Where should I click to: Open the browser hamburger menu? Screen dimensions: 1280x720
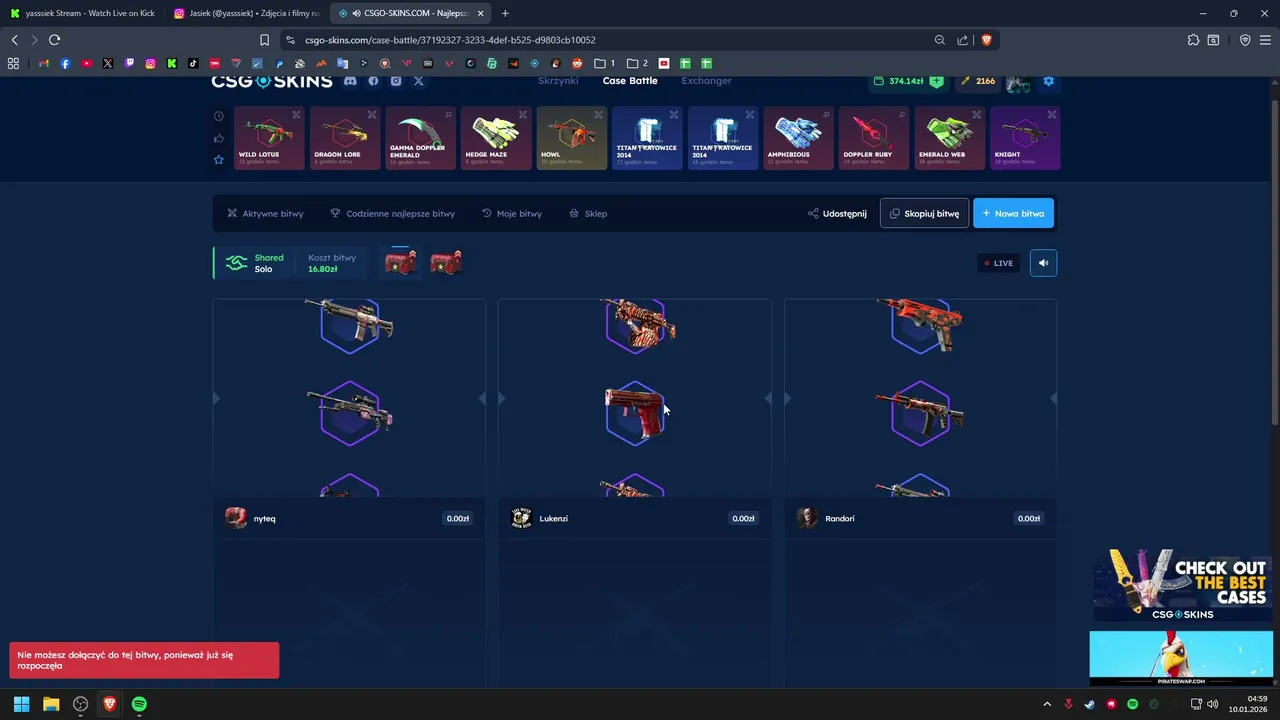tap(1266, 40)
